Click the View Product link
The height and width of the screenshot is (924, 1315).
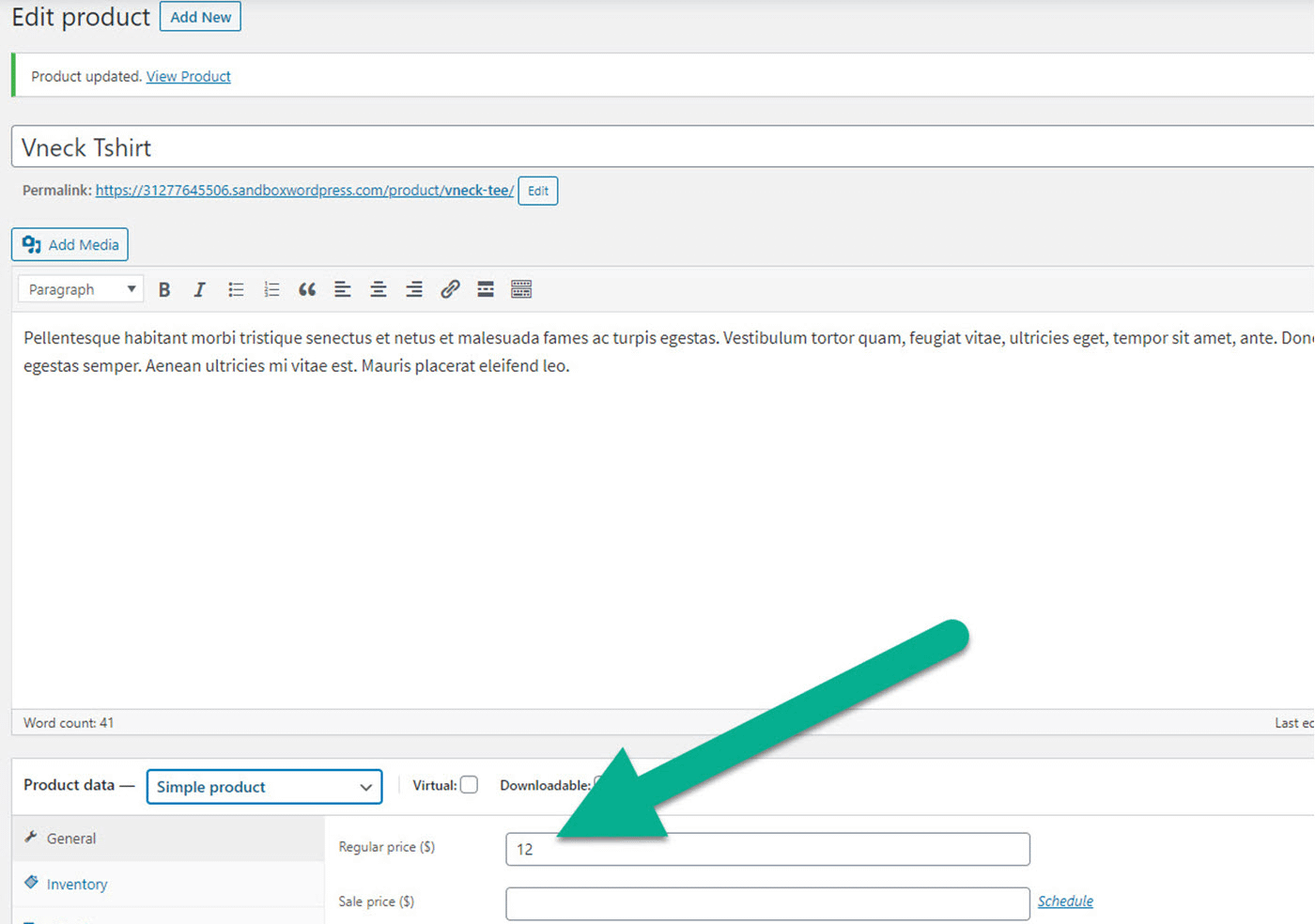(x=188, y=77)
